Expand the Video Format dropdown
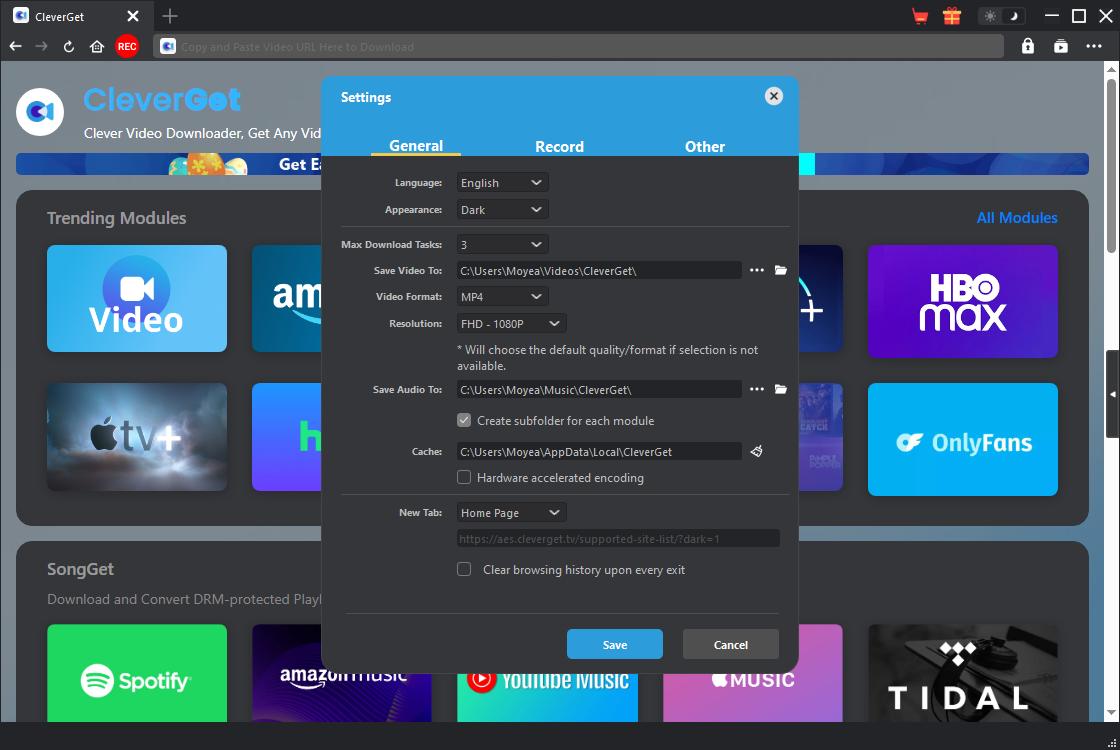 point(502,297)
